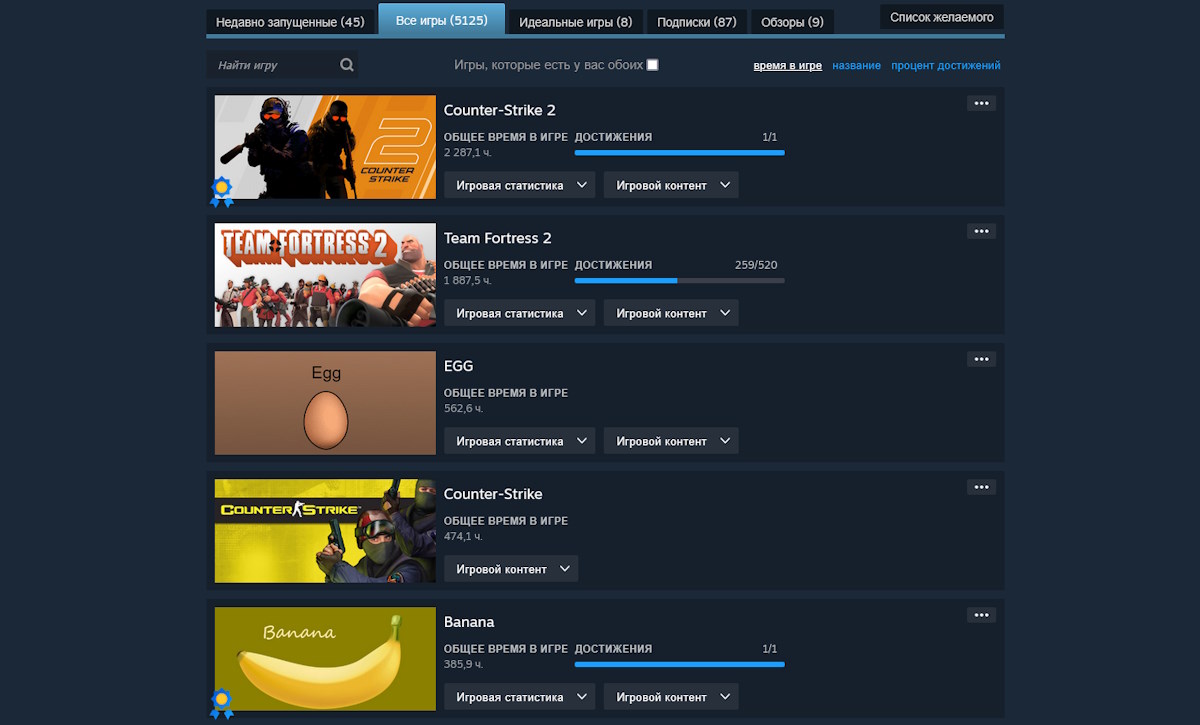Screen dimensions: 1200x725
Task: Expand Игровая статистика dropdown for Banana
Action: pyautogui.click(x=520, y=697)
